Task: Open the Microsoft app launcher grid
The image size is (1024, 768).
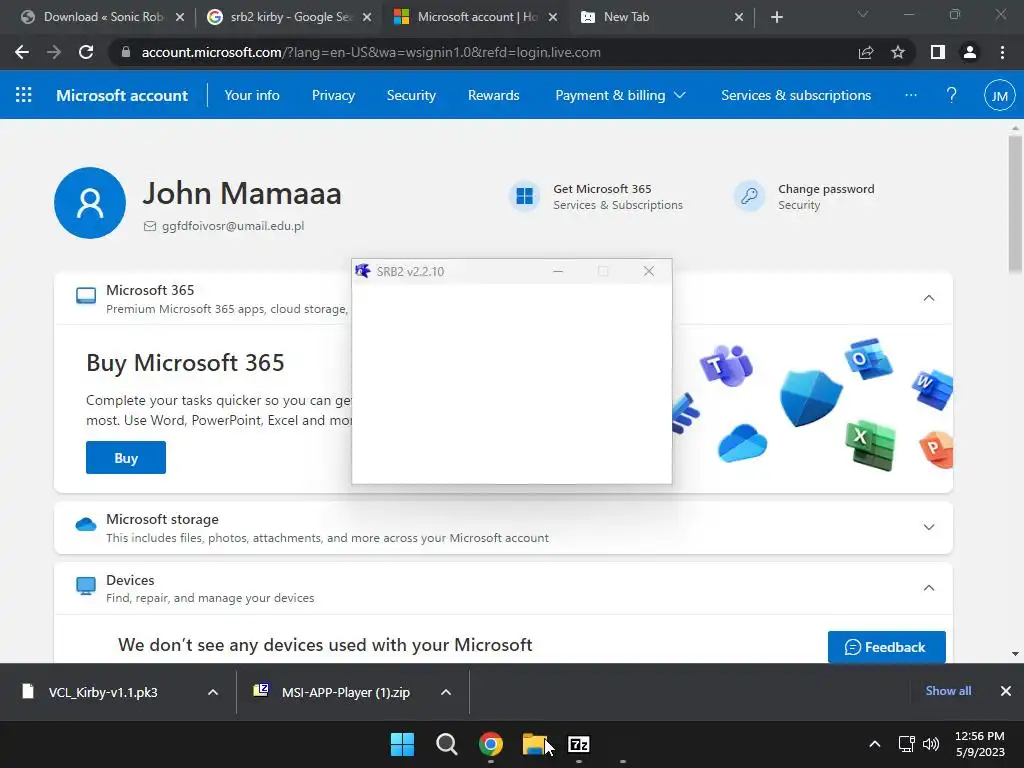Action: pos(24,95)
